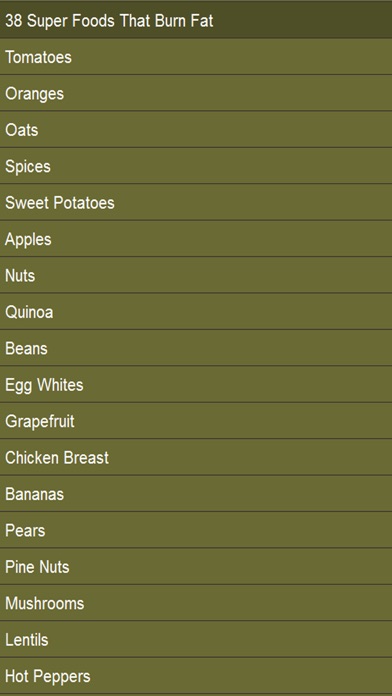Choose Grapefruit from the list
This screenshot has height=696, width=392.
coord(196,421)
